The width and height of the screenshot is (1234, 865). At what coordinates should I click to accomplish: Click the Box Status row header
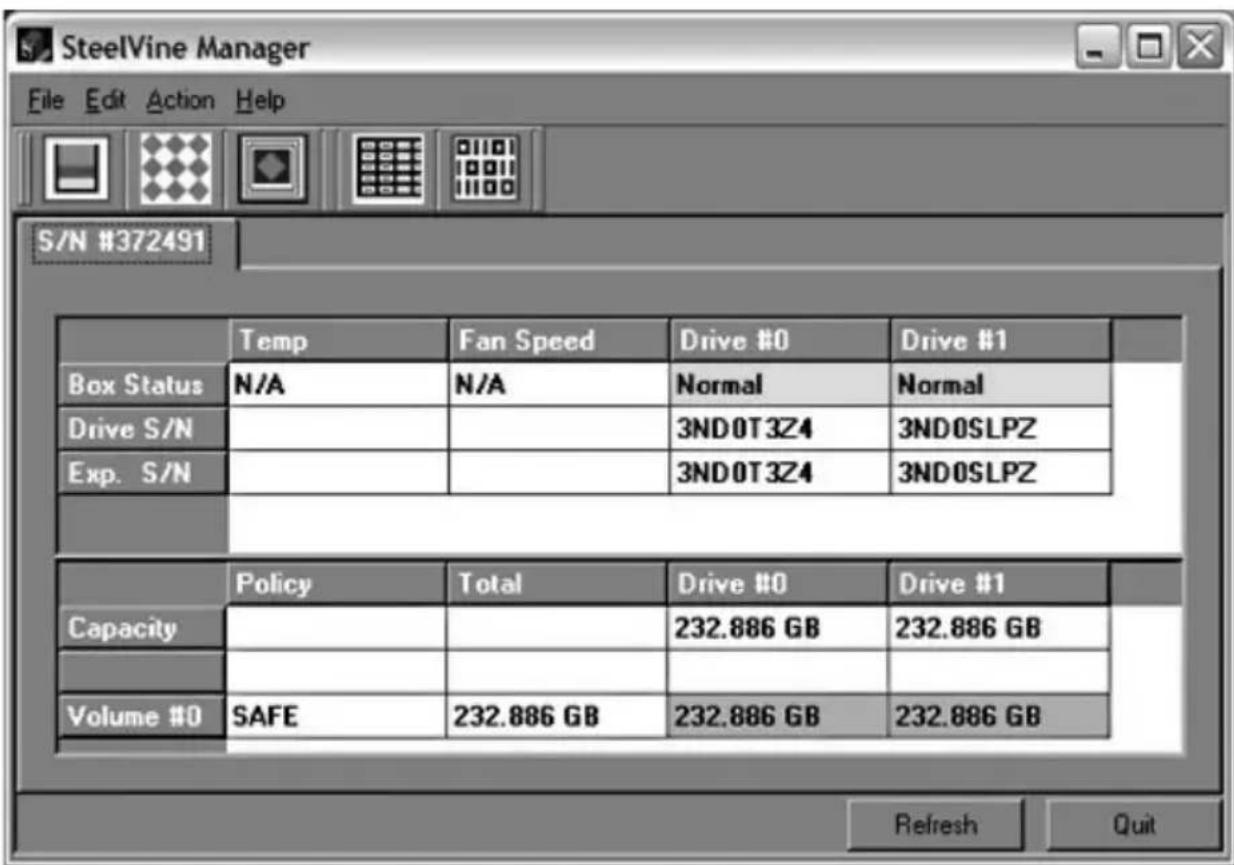coord(143,385)
